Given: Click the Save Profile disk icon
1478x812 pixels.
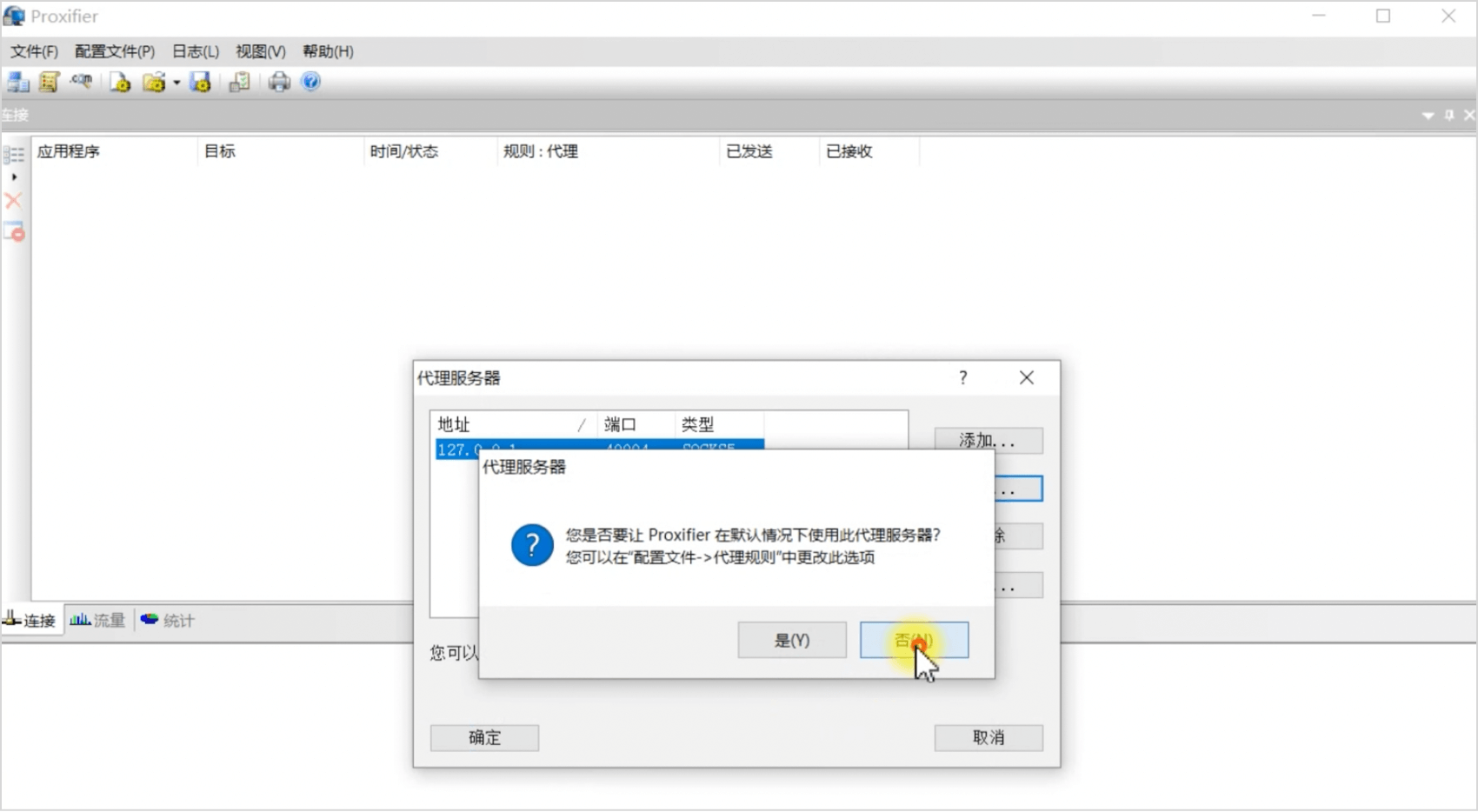Looking at the screenshot, I should click(x=201, y=82).
